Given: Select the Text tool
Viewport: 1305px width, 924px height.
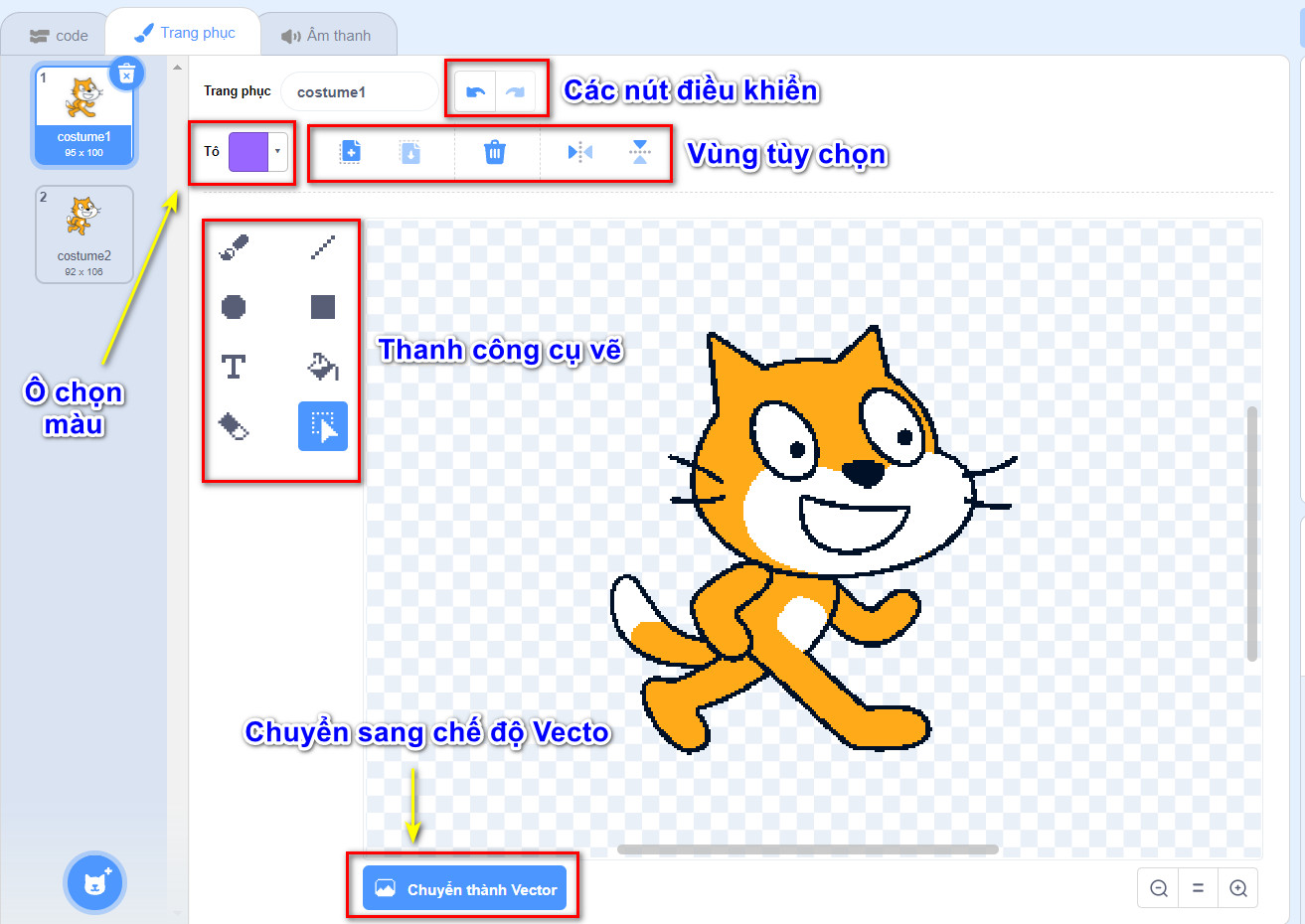Looking at the screenshot, I should click(234, 367).
